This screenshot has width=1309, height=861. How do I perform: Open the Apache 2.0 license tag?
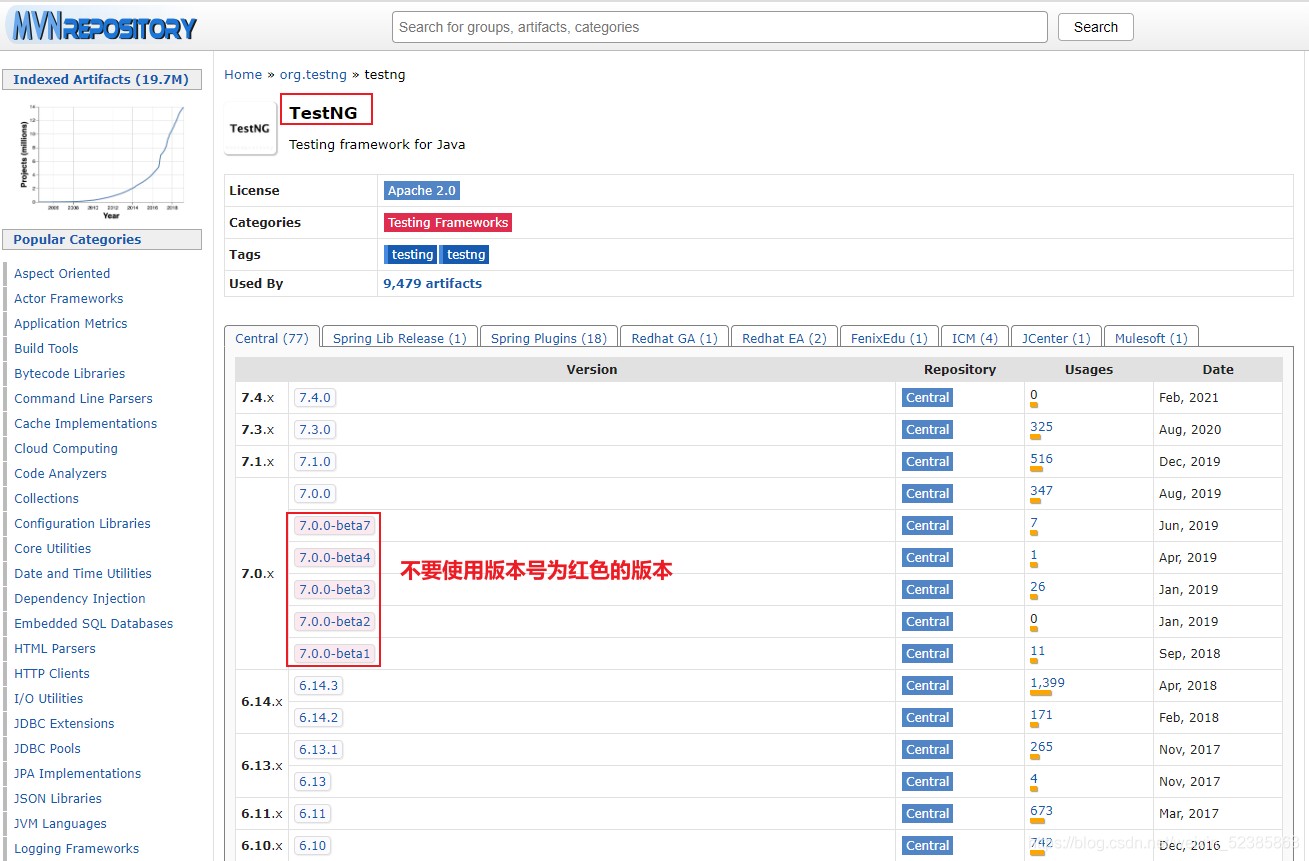(422, 190)
